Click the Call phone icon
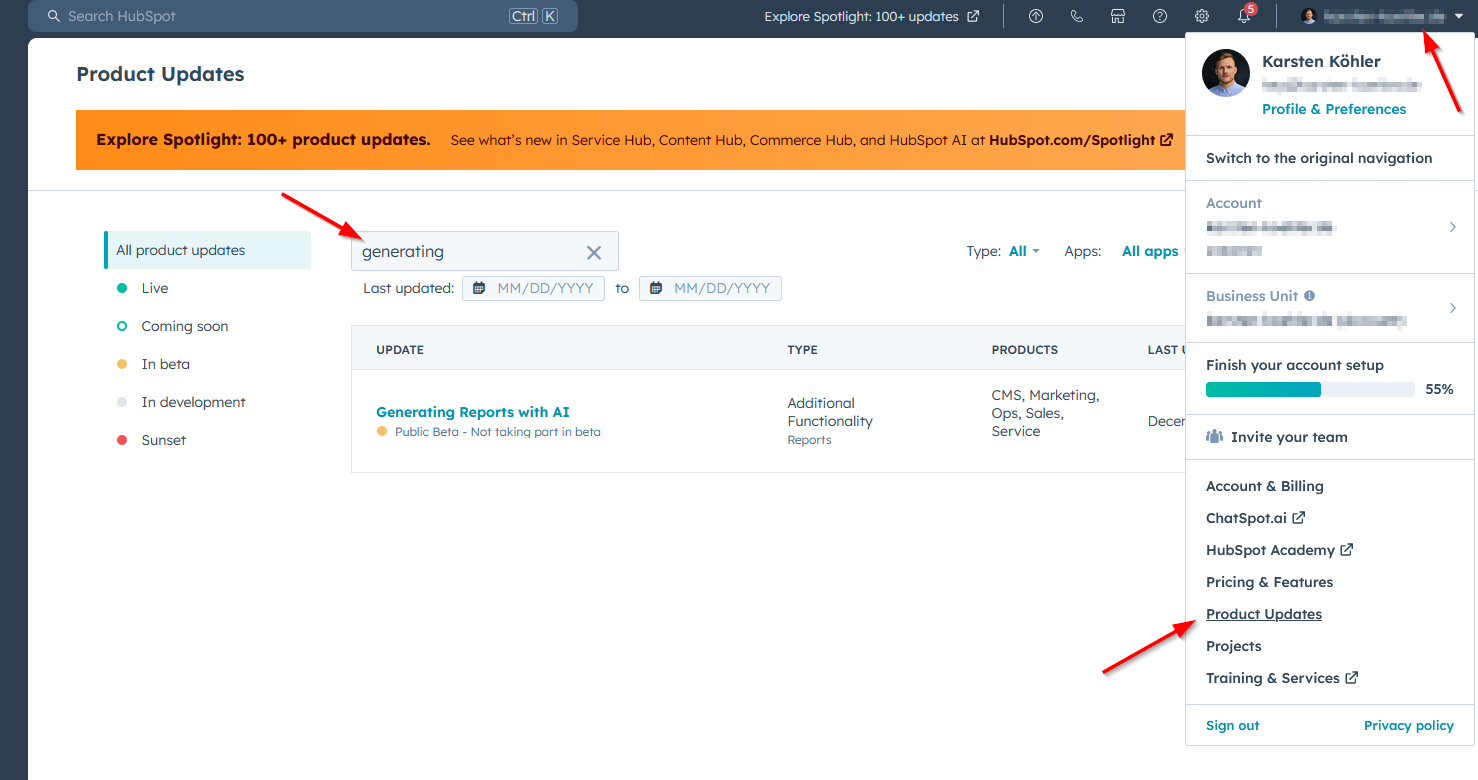Image resolution: width=1478 pixels, height=780 pixels. 1077,16
